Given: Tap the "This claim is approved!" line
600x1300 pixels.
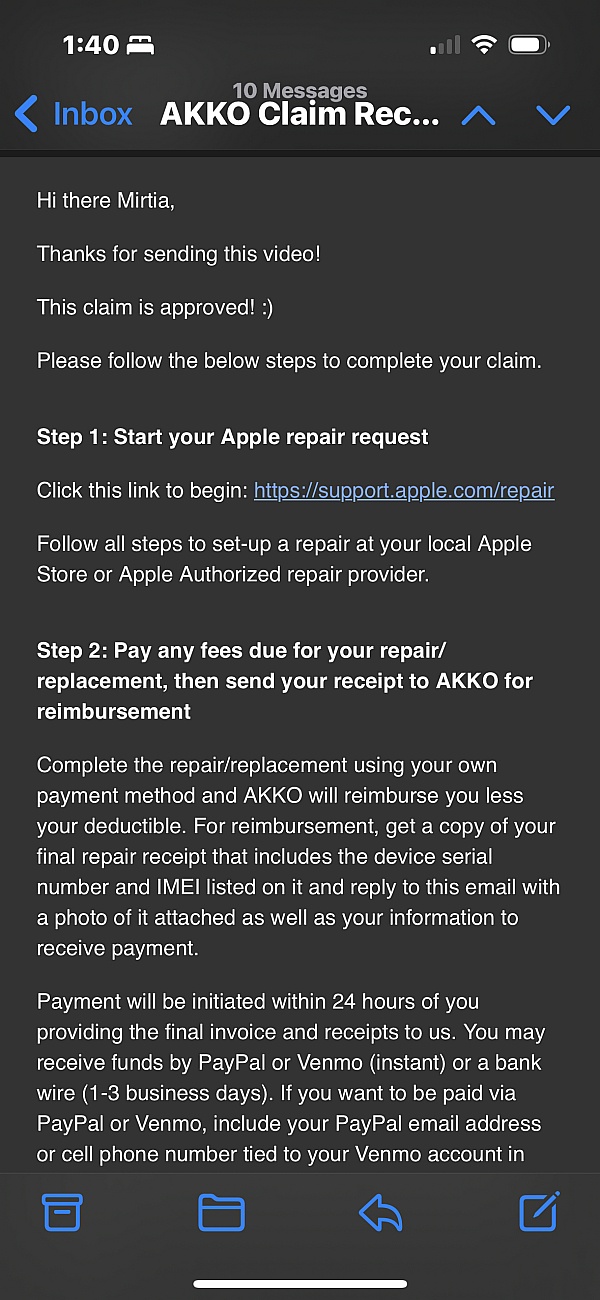Looking at the screenshot, I should tap(155, 307).
